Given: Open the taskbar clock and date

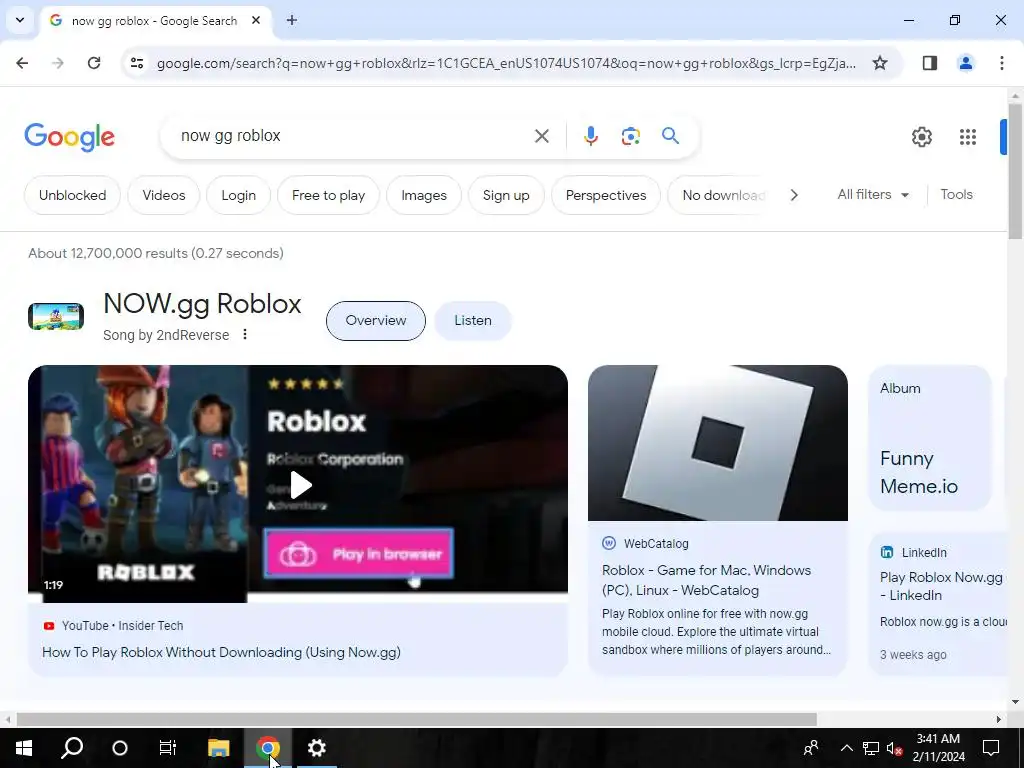Looking at the screenshot, I should point(938,748).
